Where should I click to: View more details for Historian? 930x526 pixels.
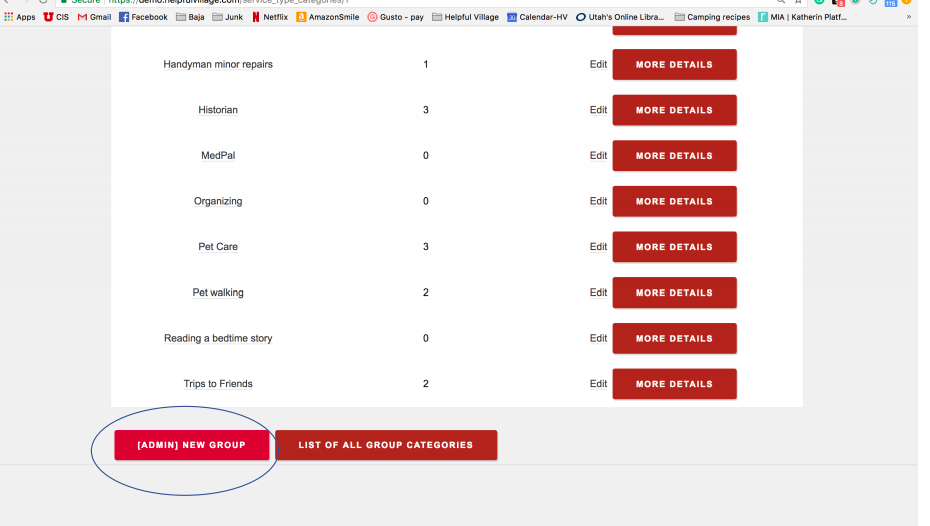[x=674, y=110]
